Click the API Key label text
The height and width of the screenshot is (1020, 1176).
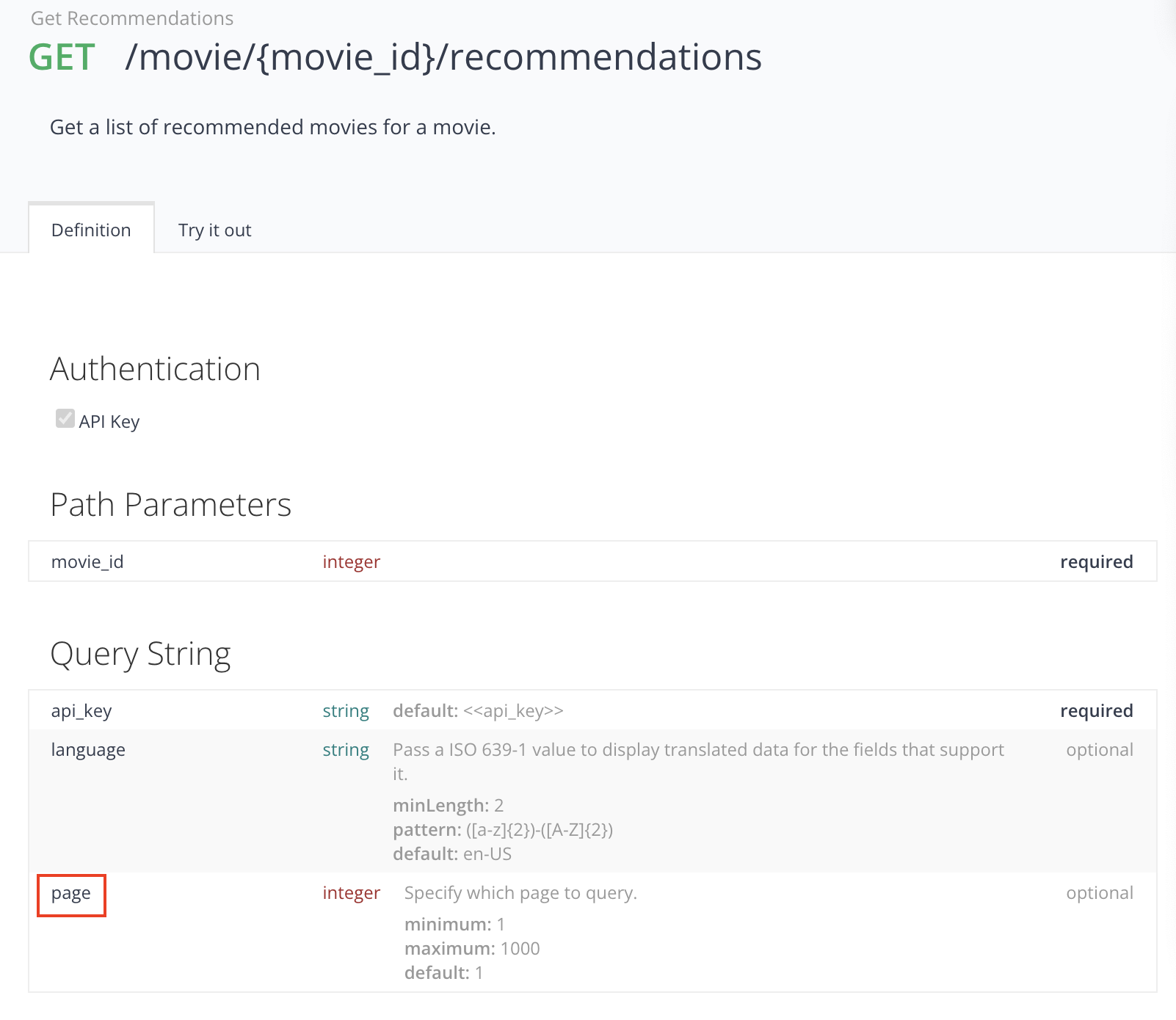pos(109,422)
